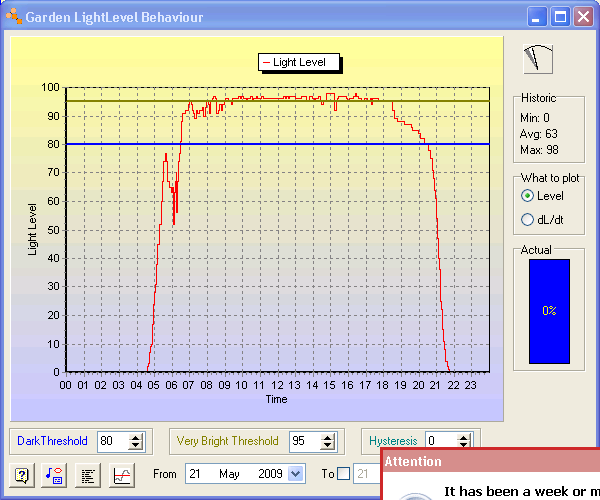Select the Level plot radio button
This screenshot has width=600, height=500.
[528, 196]
